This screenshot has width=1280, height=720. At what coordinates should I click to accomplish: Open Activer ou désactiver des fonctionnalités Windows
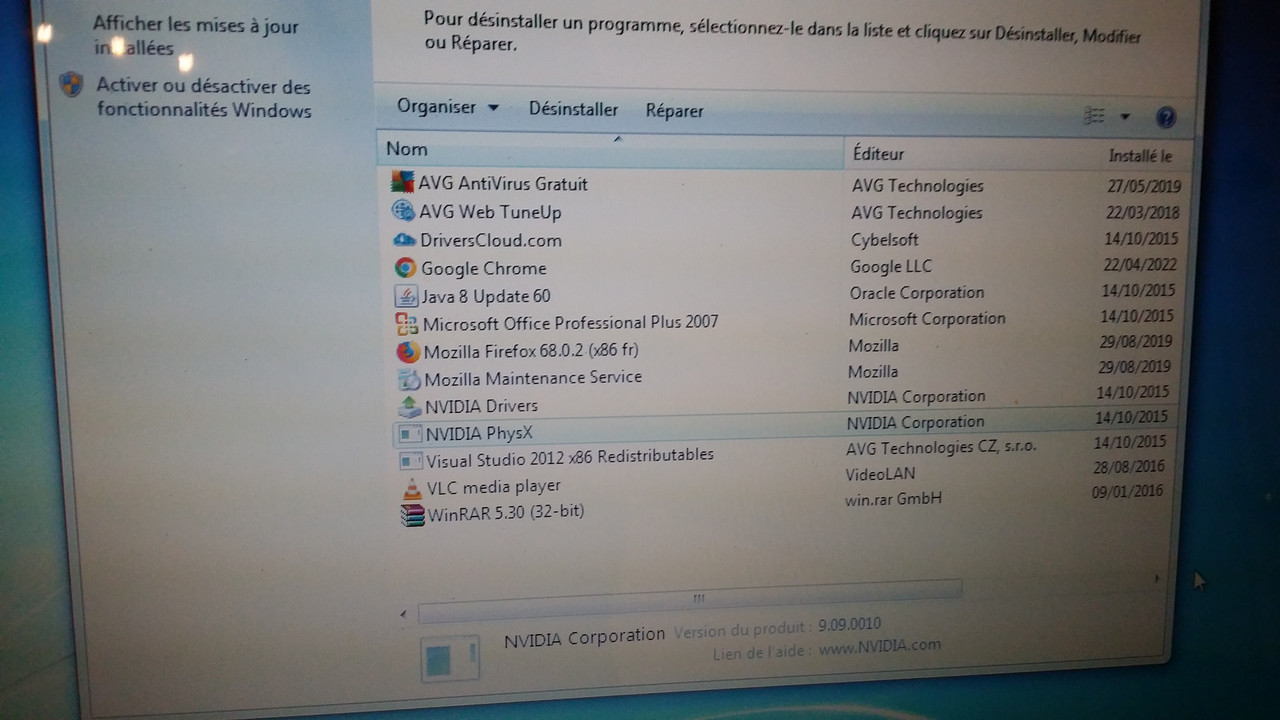click(x=204, y=98)
